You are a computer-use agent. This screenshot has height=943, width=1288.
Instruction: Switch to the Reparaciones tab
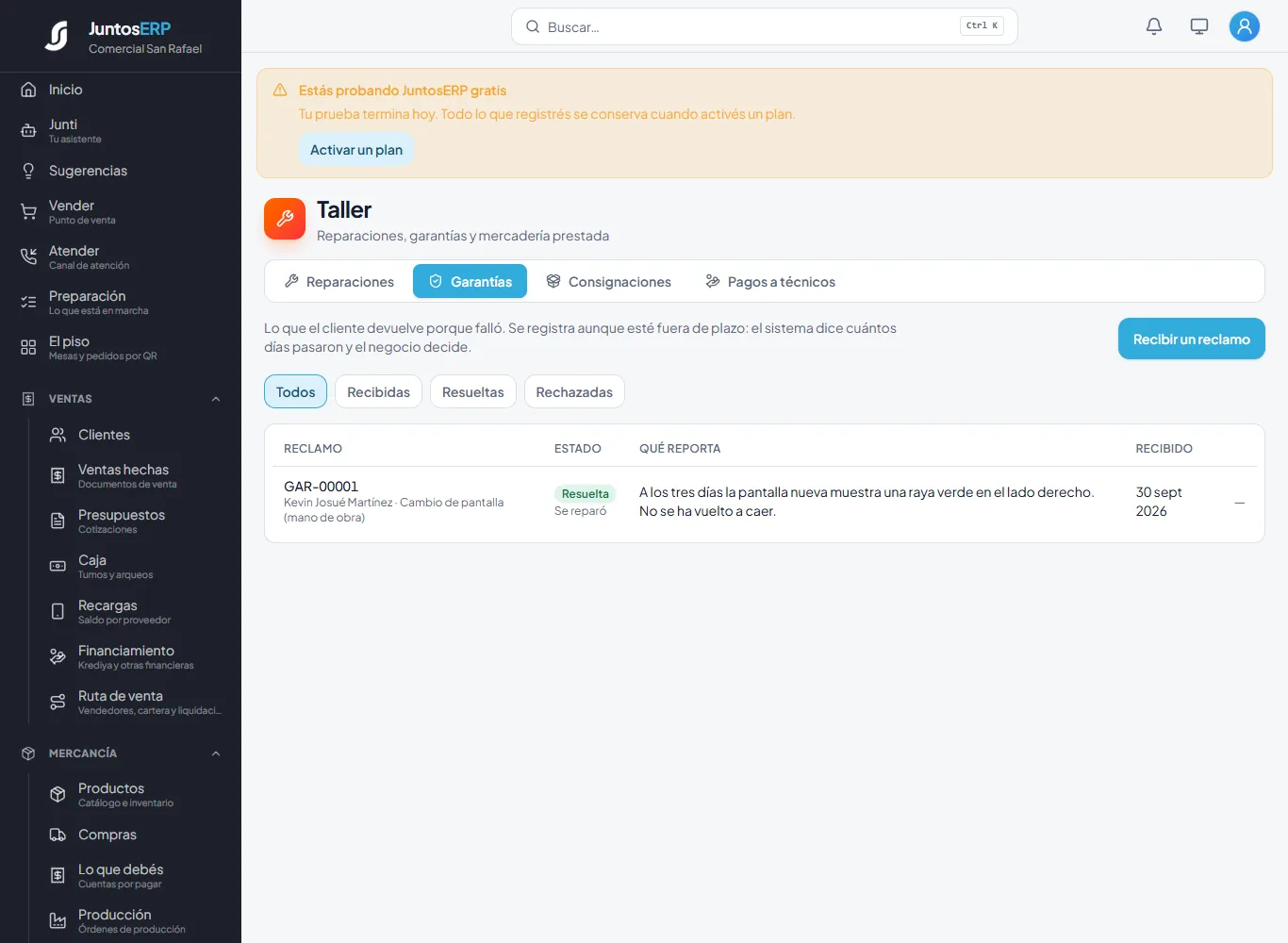[x=339, y=281]
